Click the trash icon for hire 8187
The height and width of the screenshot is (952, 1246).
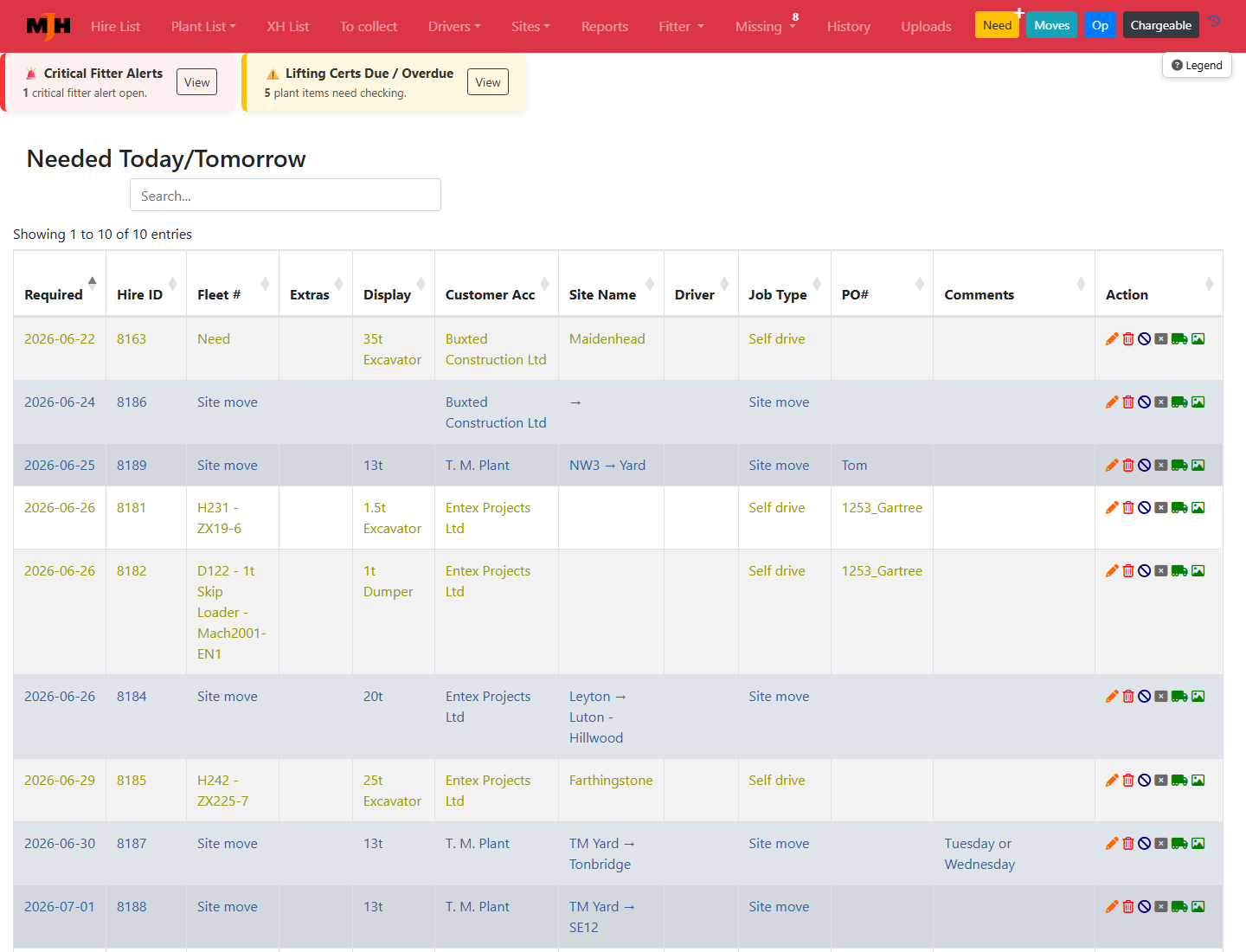(x=1128, y=844)
